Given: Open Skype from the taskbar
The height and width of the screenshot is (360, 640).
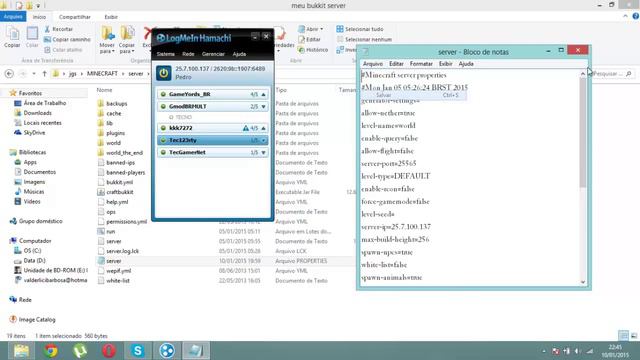Looking at the screenshot, I should [x=138, y=351].
